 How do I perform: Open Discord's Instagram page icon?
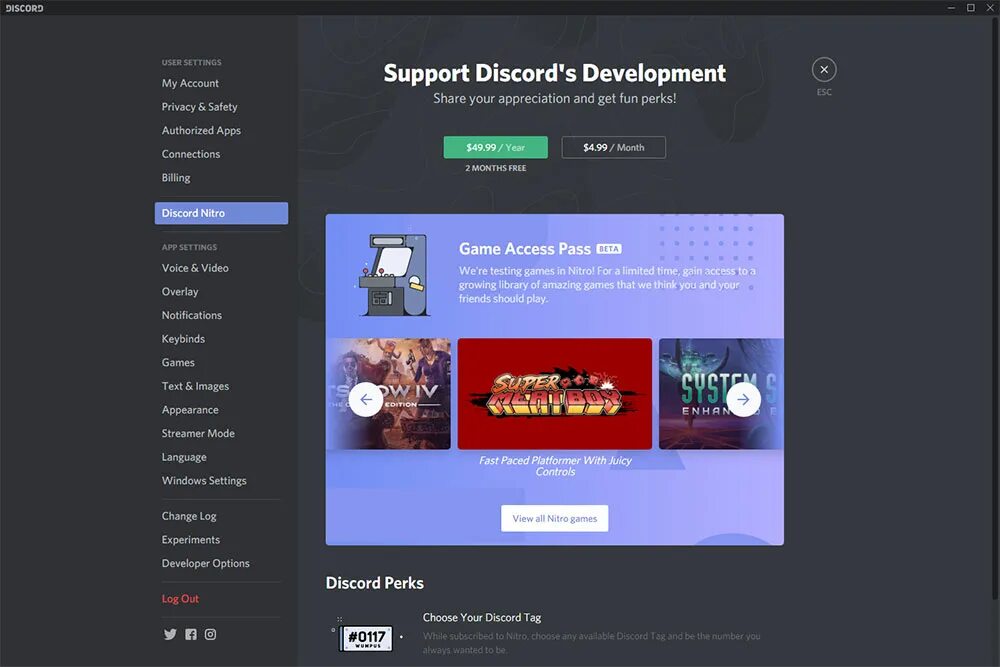tap(210, 634)
